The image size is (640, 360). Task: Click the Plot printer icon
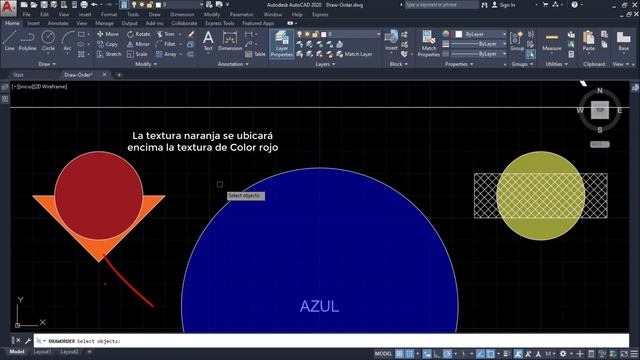84,5
